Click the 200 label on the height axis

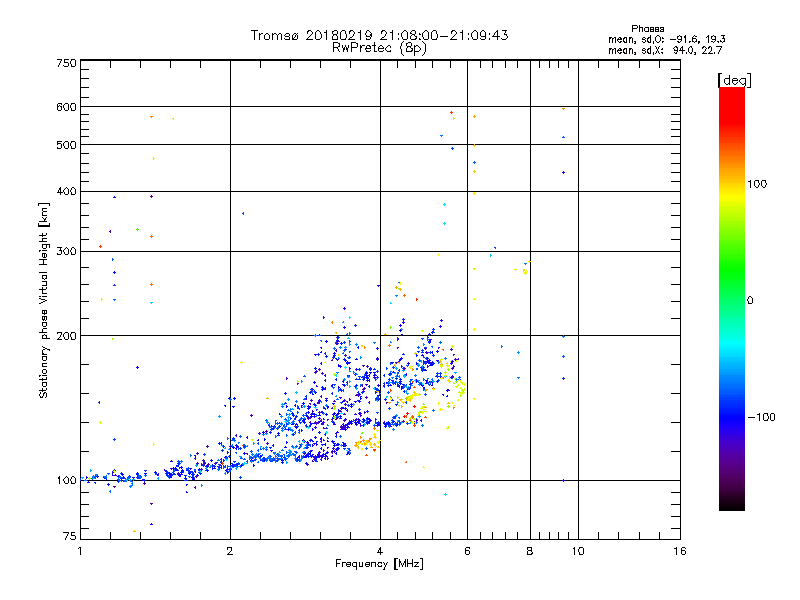pos(66,336)
